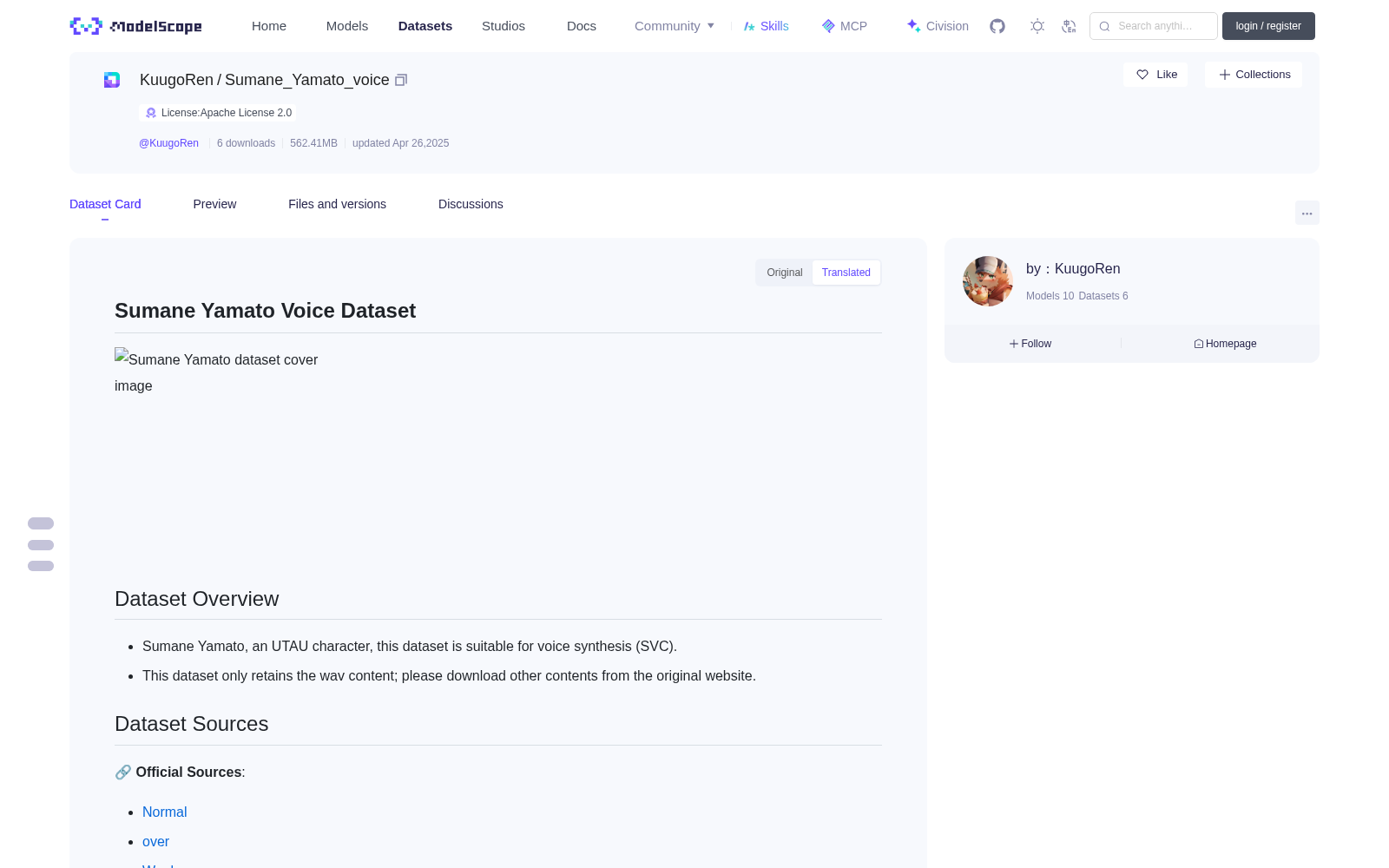Open the GitHub icon link

coord(997,26)
